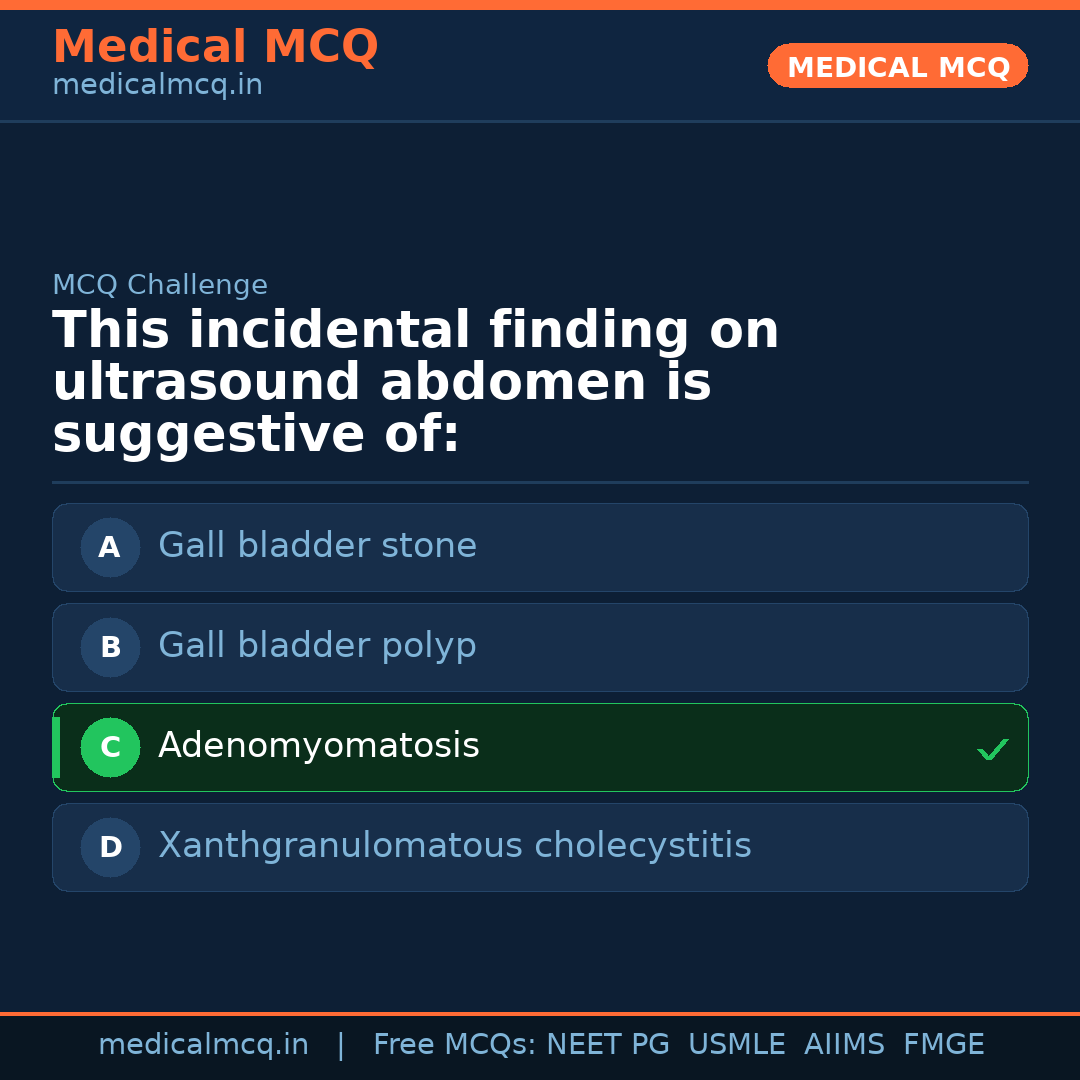The width and height of the screenshot is (1080, 1080).
Task: Click the green letter C circle
Action: coord(110,747)
